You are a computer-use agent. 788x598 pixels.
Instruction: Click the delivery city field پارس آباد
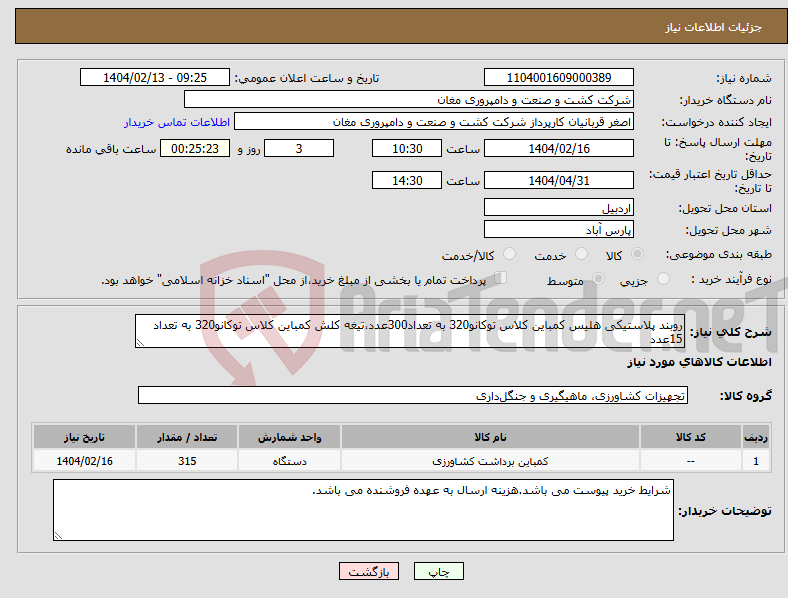tap(558, 230)
